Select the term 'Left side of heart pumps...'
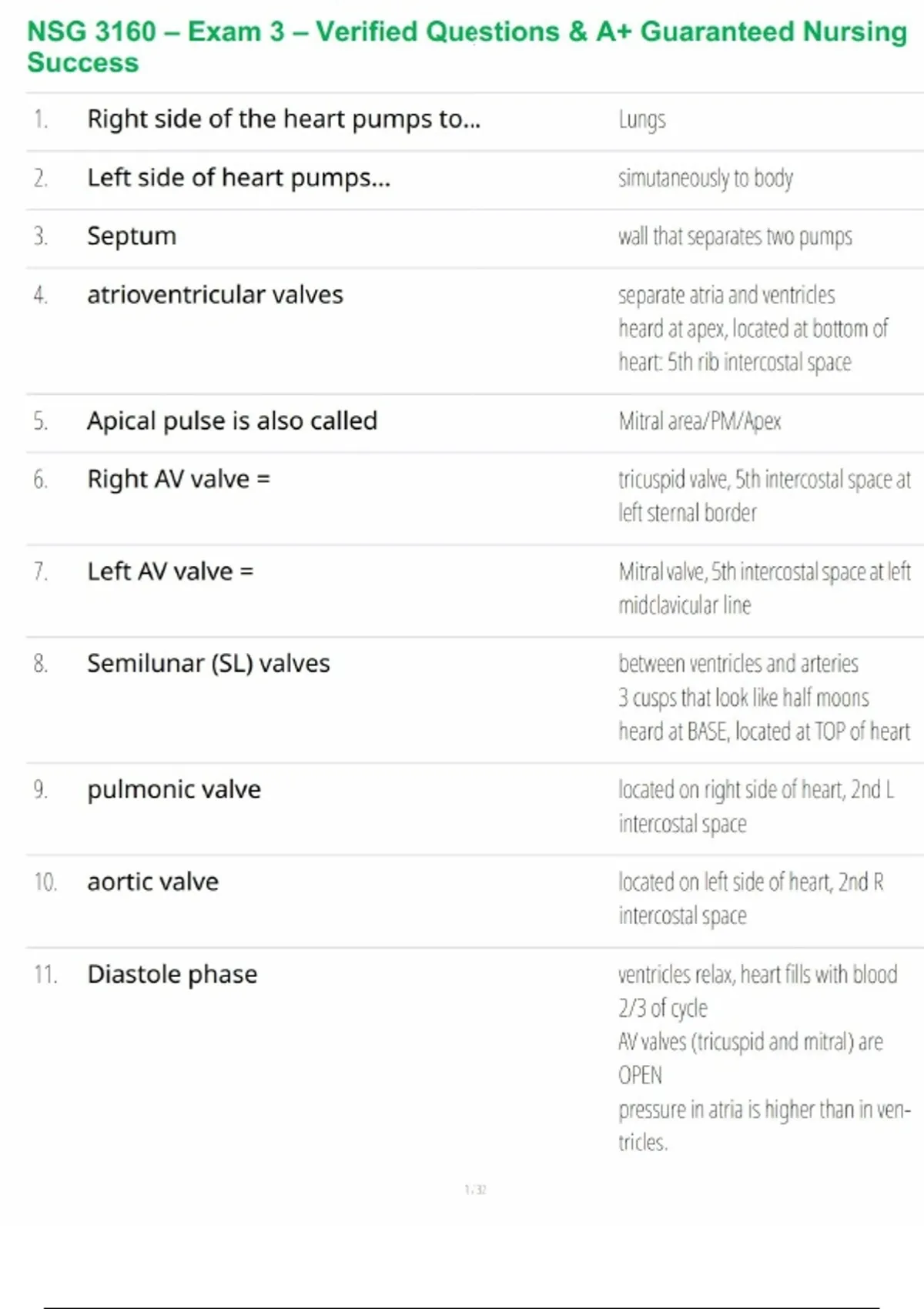Image resolution: width=924 pixels, height=1309 pixels. (x=239, y=178)
